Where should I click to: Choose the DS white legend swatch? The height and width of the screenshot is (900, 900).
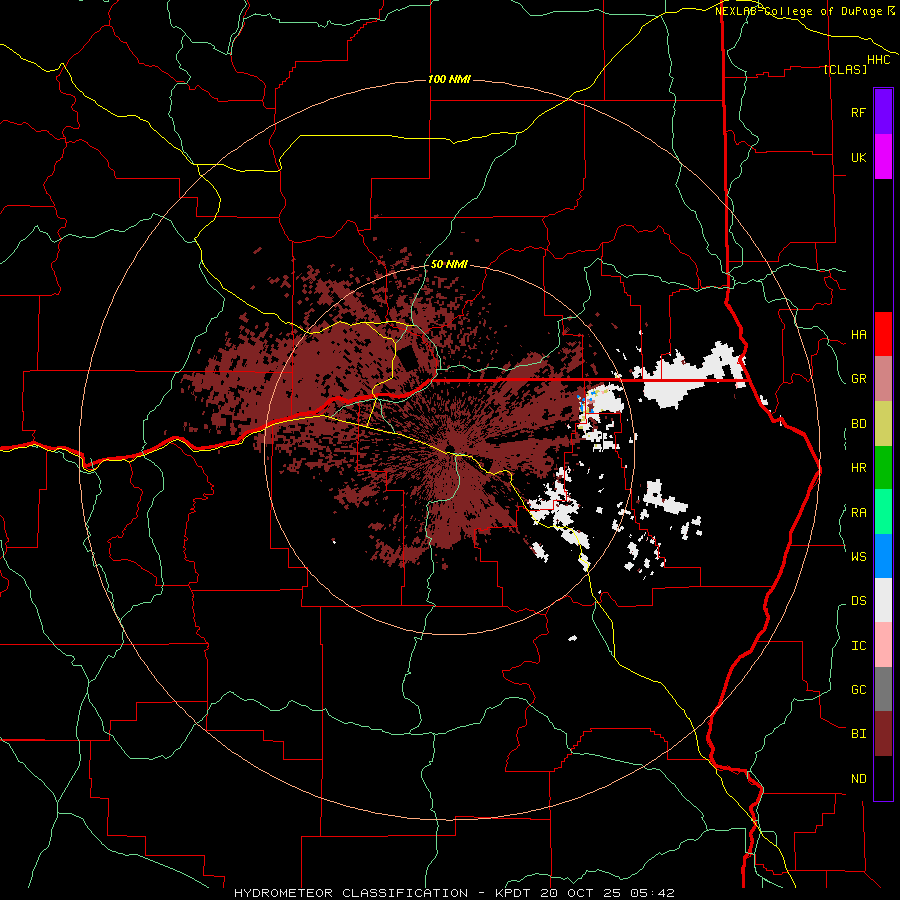click(883, 600)
